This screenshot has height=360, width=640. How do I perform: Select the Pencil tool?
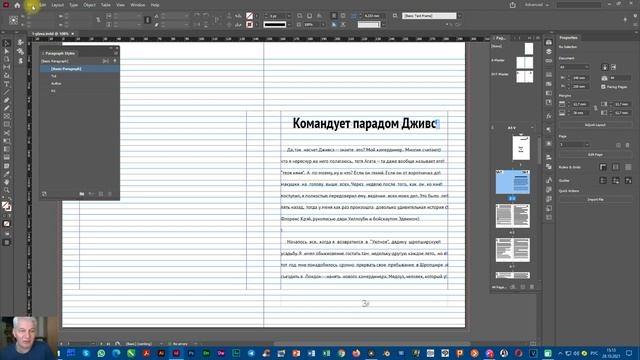(x=7, y=109)
